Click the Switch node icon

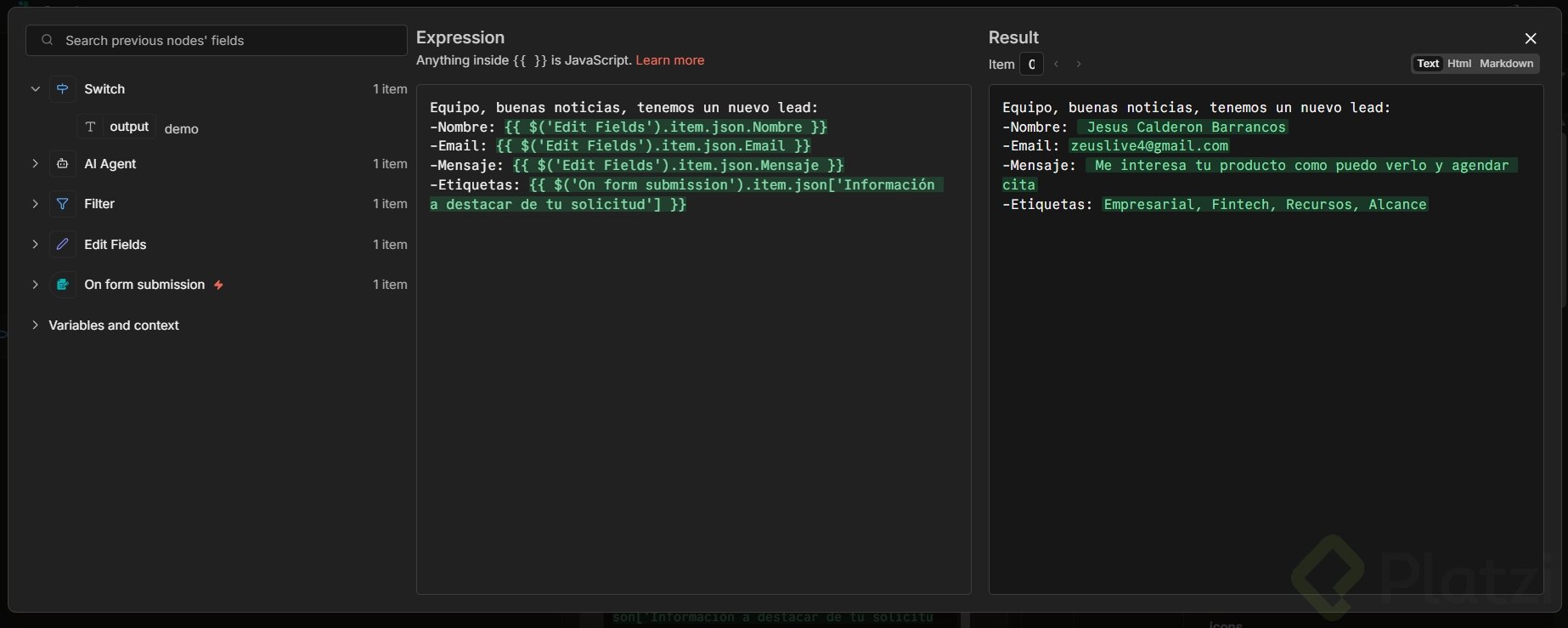click(62, 89)
